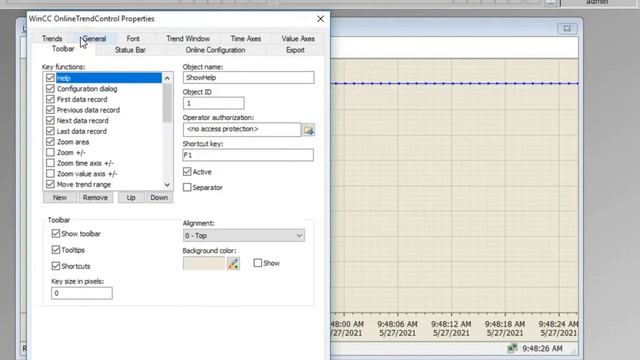Viewport: 640px width, 360px height.
Task: Switch to the Trend Window tab
Action: point(188,39)
